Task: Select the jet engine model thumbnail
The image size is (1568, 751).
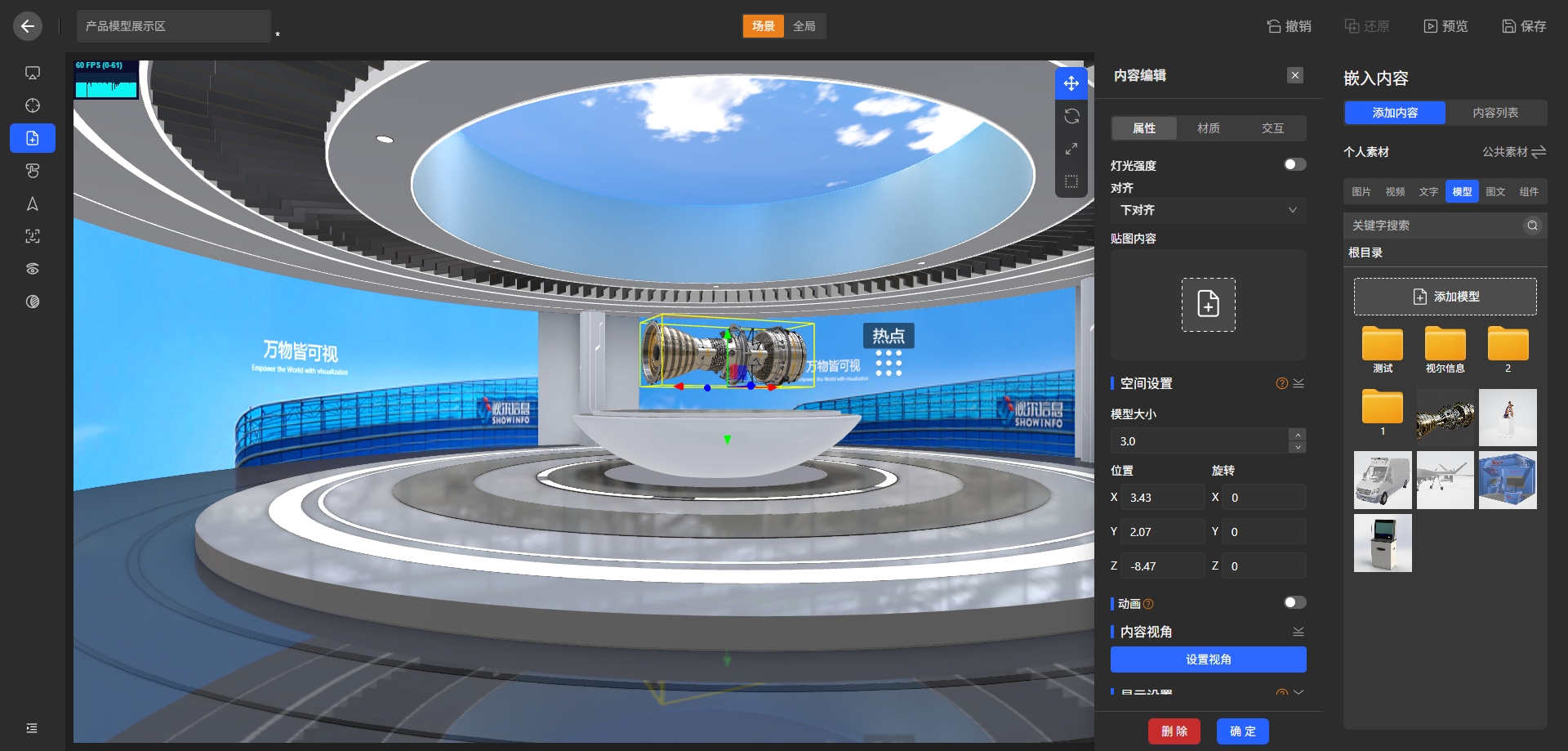Action: (x=1445, y=418)
